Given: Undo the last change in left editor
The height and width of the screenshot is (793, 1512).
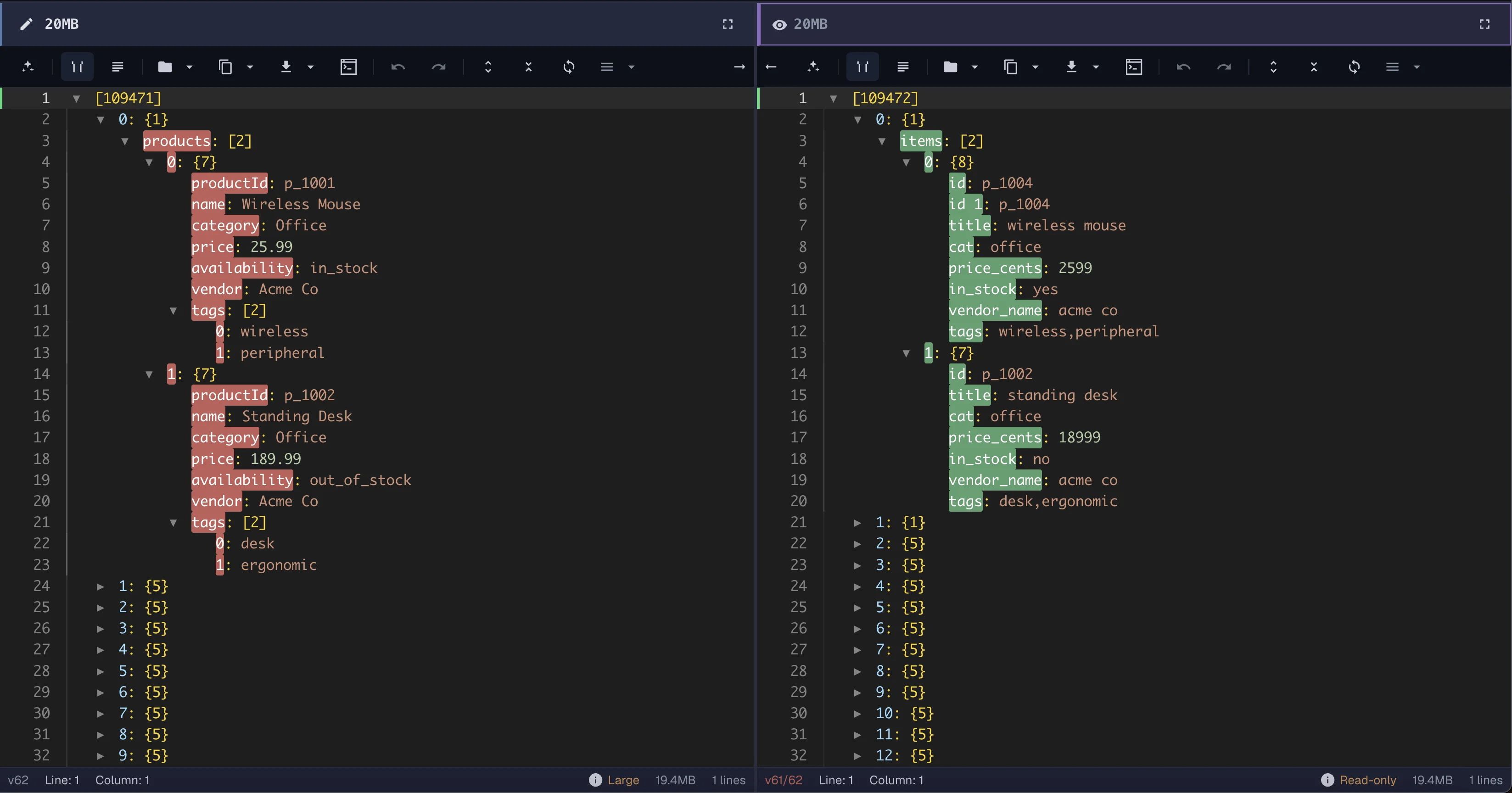Looking at the screenshot, I should 398,67.
